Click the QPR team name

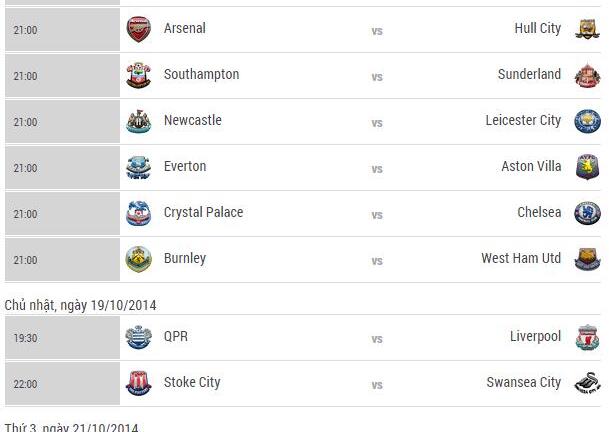pos(176,336)
